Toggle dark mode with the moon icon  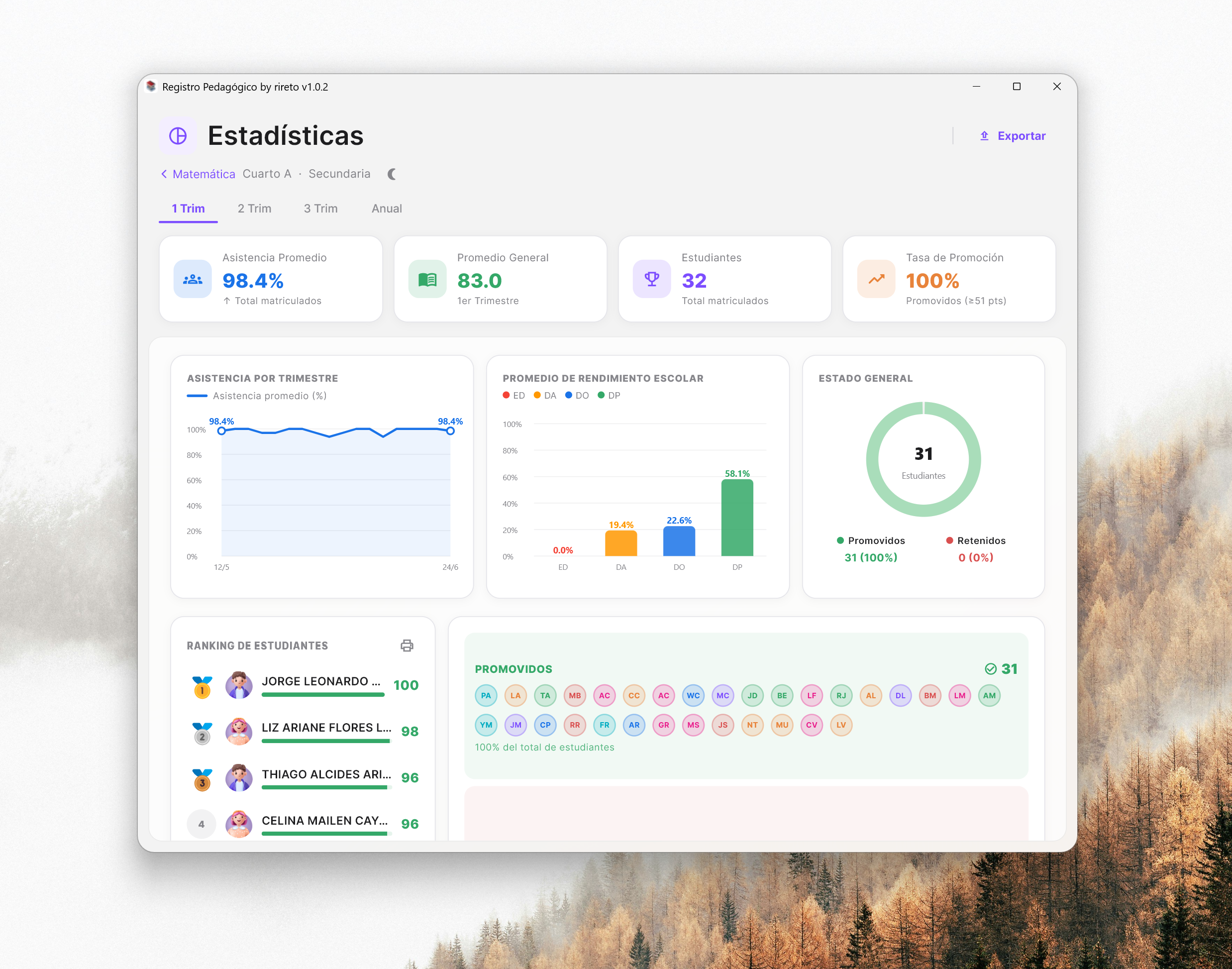click(392, 174)
